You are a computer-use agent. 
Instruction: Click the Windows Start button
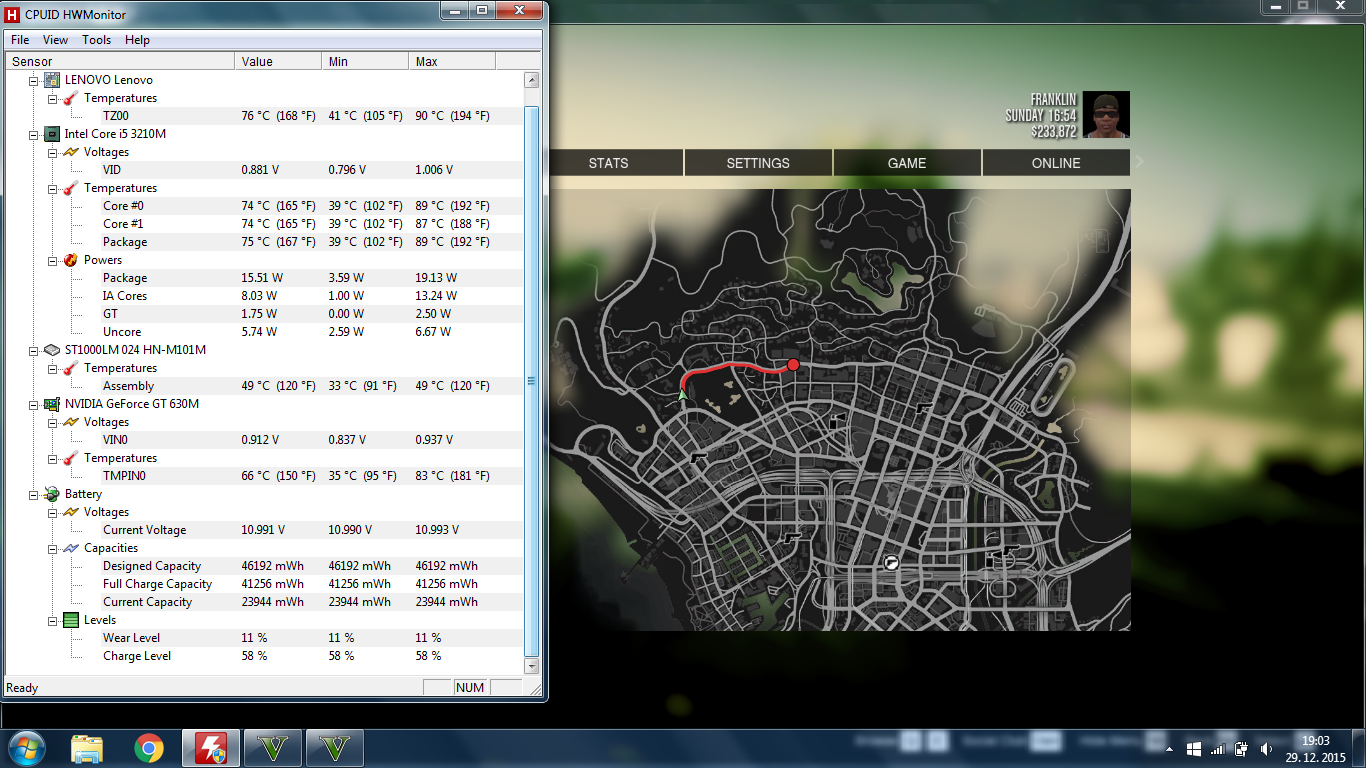point(26,748)
